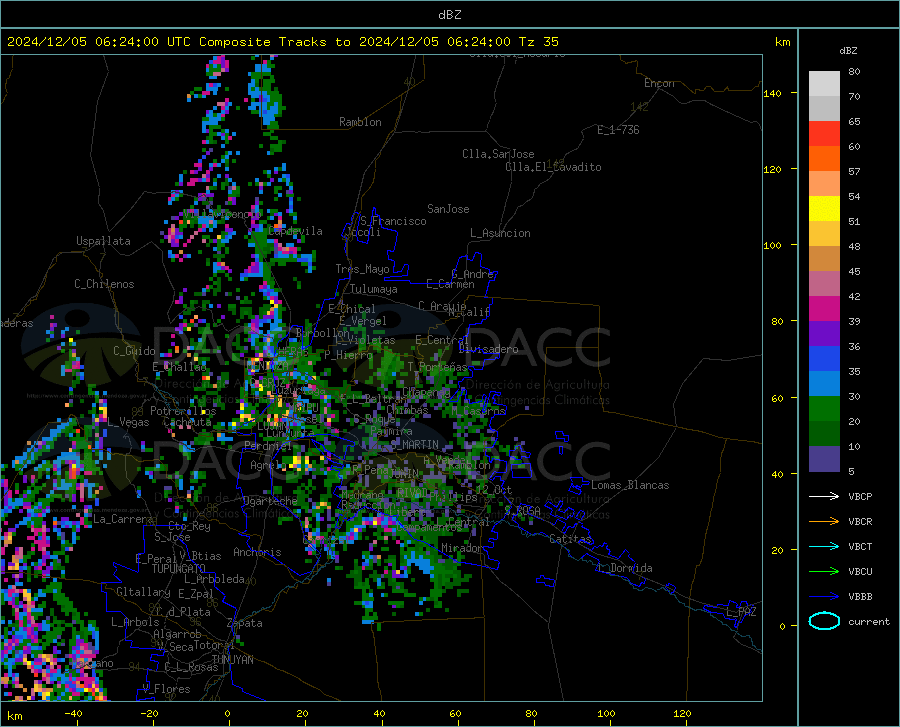Click the 'Divisadero' map label
This screenshot has height=727, width=900.
(x=488, y=349)
